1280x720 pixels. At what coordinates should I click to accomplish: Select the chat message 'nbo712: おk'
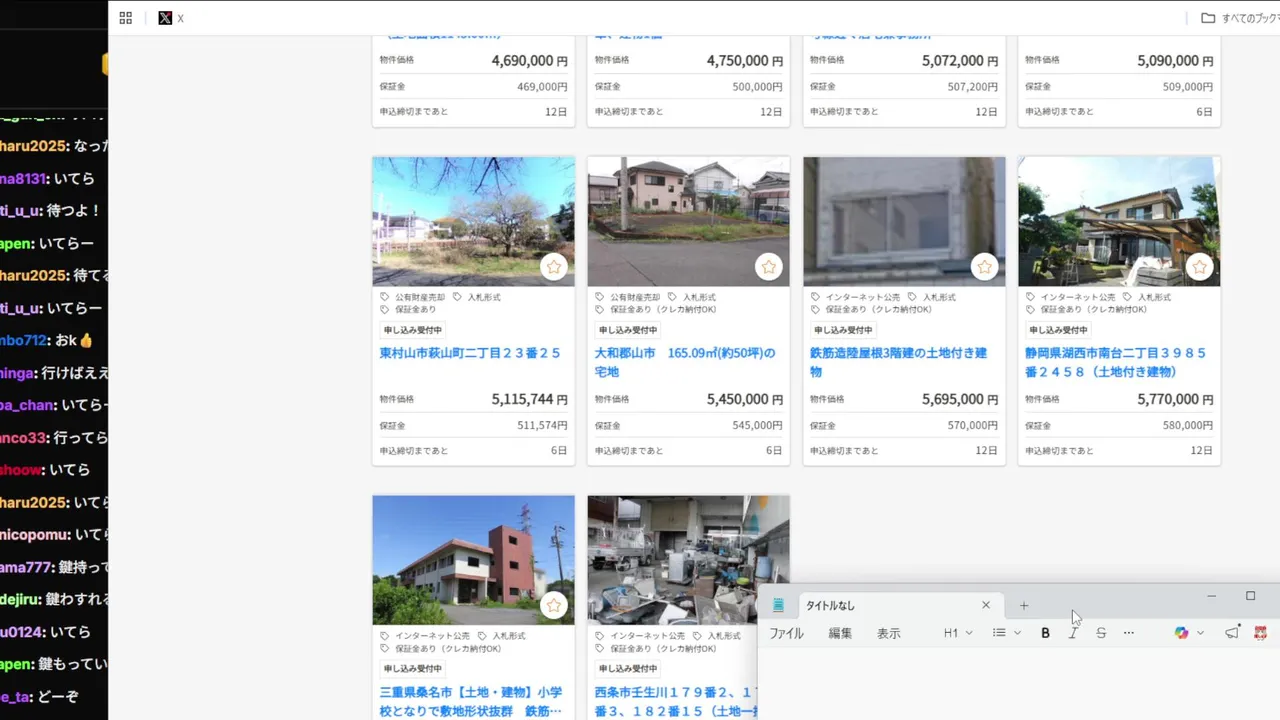click(x=47, y=340)
